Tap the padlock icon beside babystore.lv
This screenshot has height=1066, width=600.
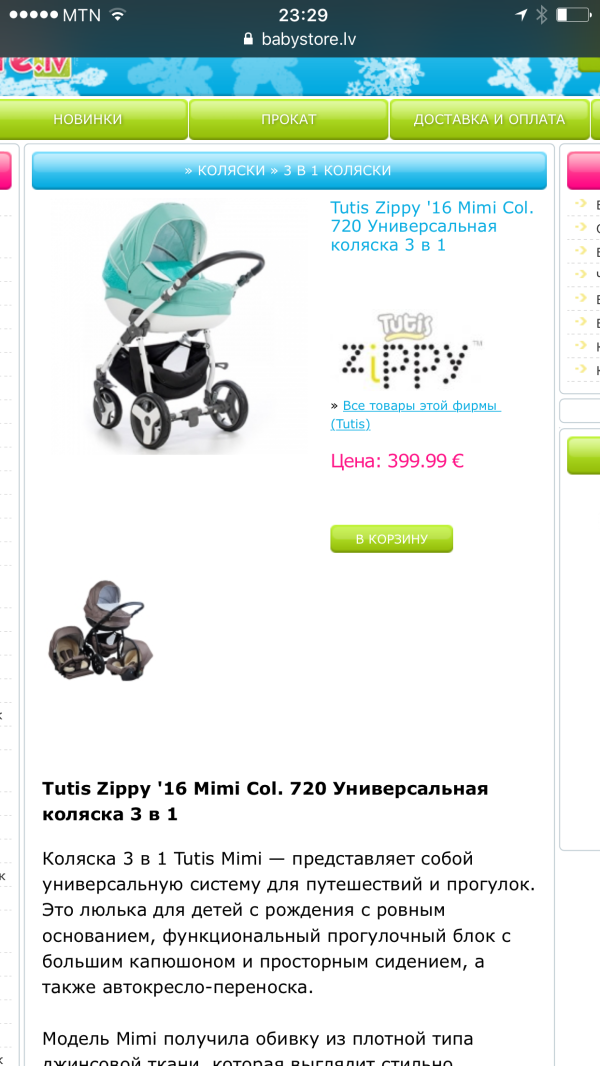(x=249, y=39)
